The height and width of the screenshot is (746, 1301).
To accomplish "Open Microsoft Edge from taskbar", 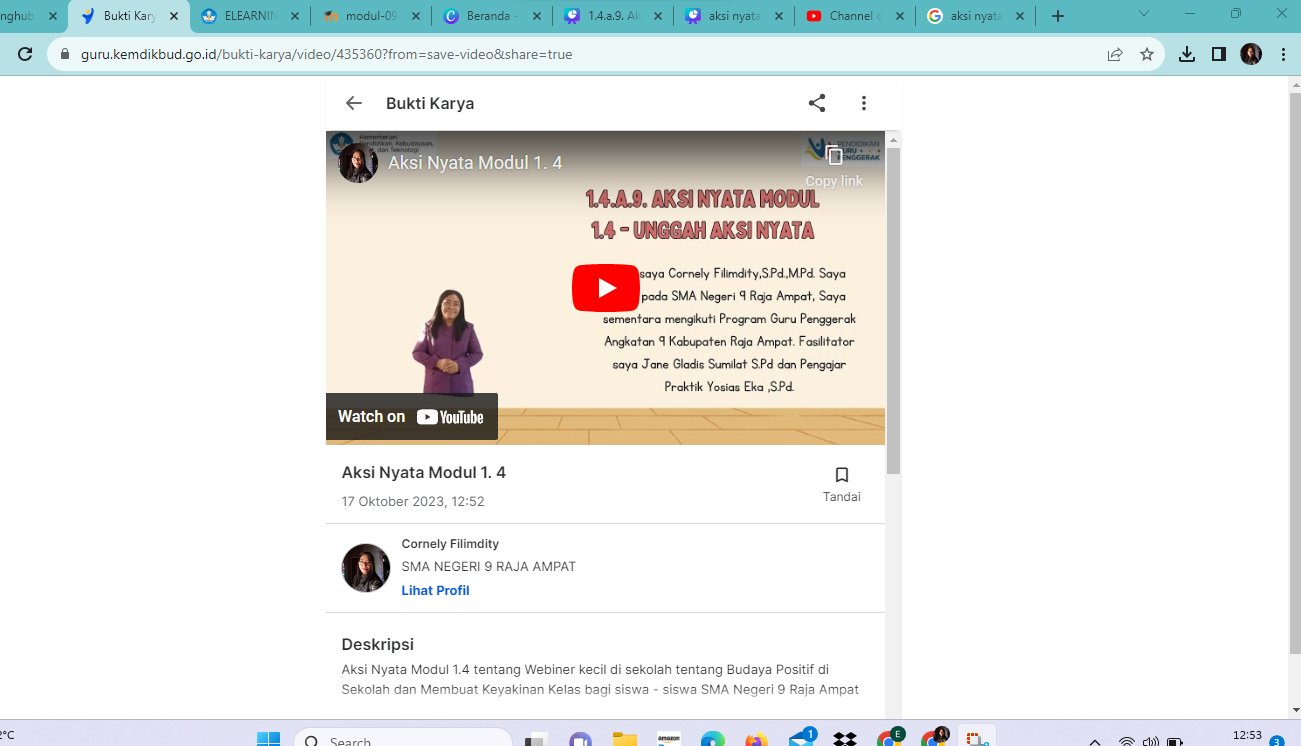I will pyautogui.click(x=713, y=740).
